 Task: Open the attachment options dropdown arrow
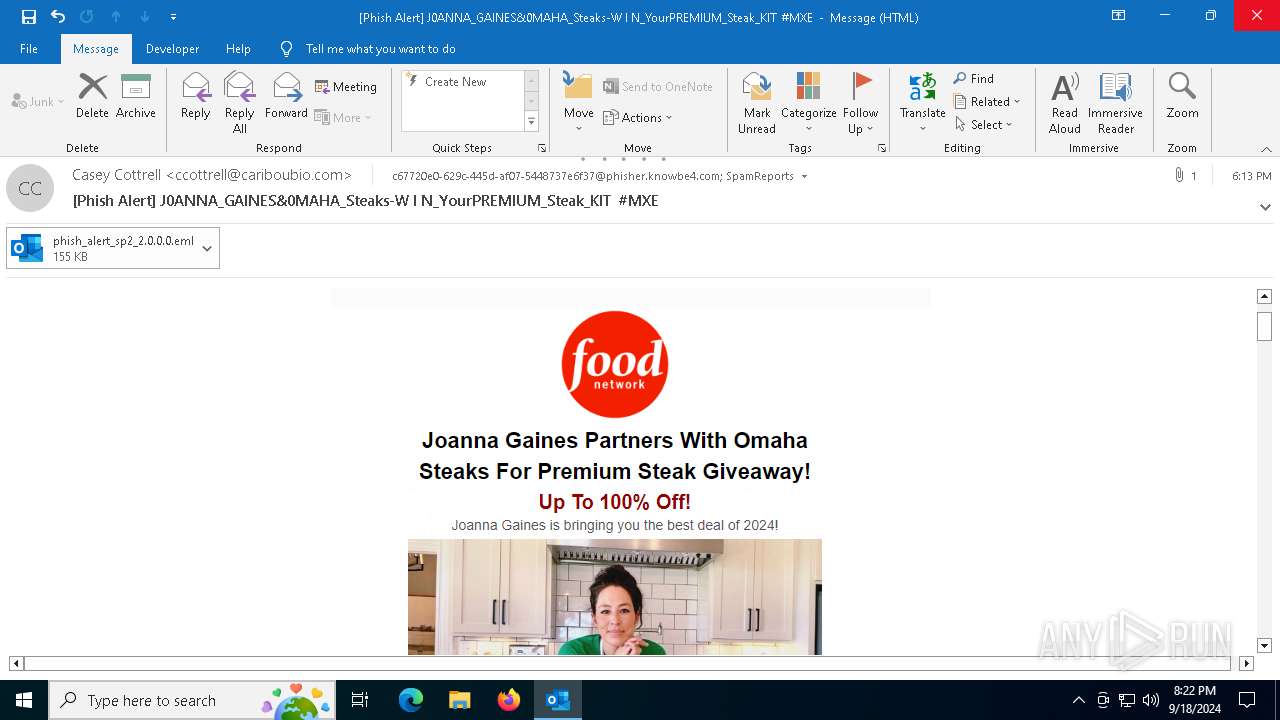[x=208, y=248]
